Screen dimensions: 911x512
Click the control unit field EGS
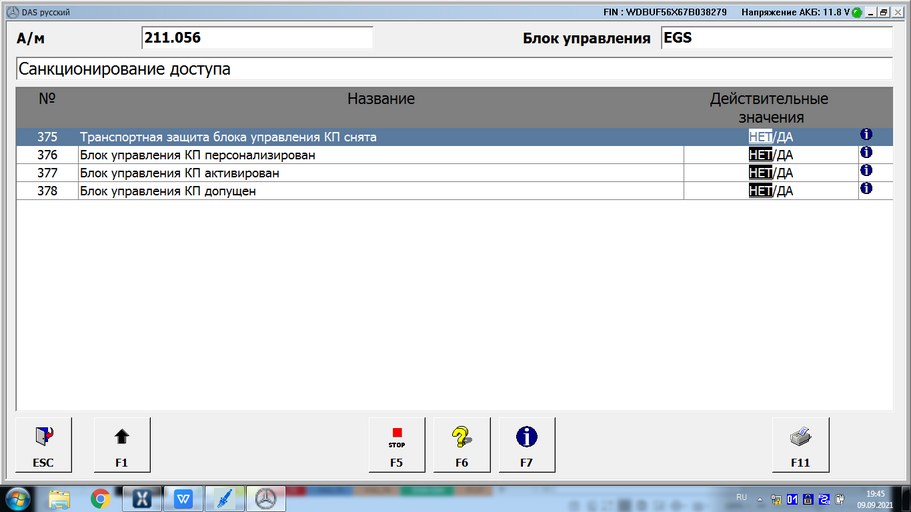click(x=777, y=38)
